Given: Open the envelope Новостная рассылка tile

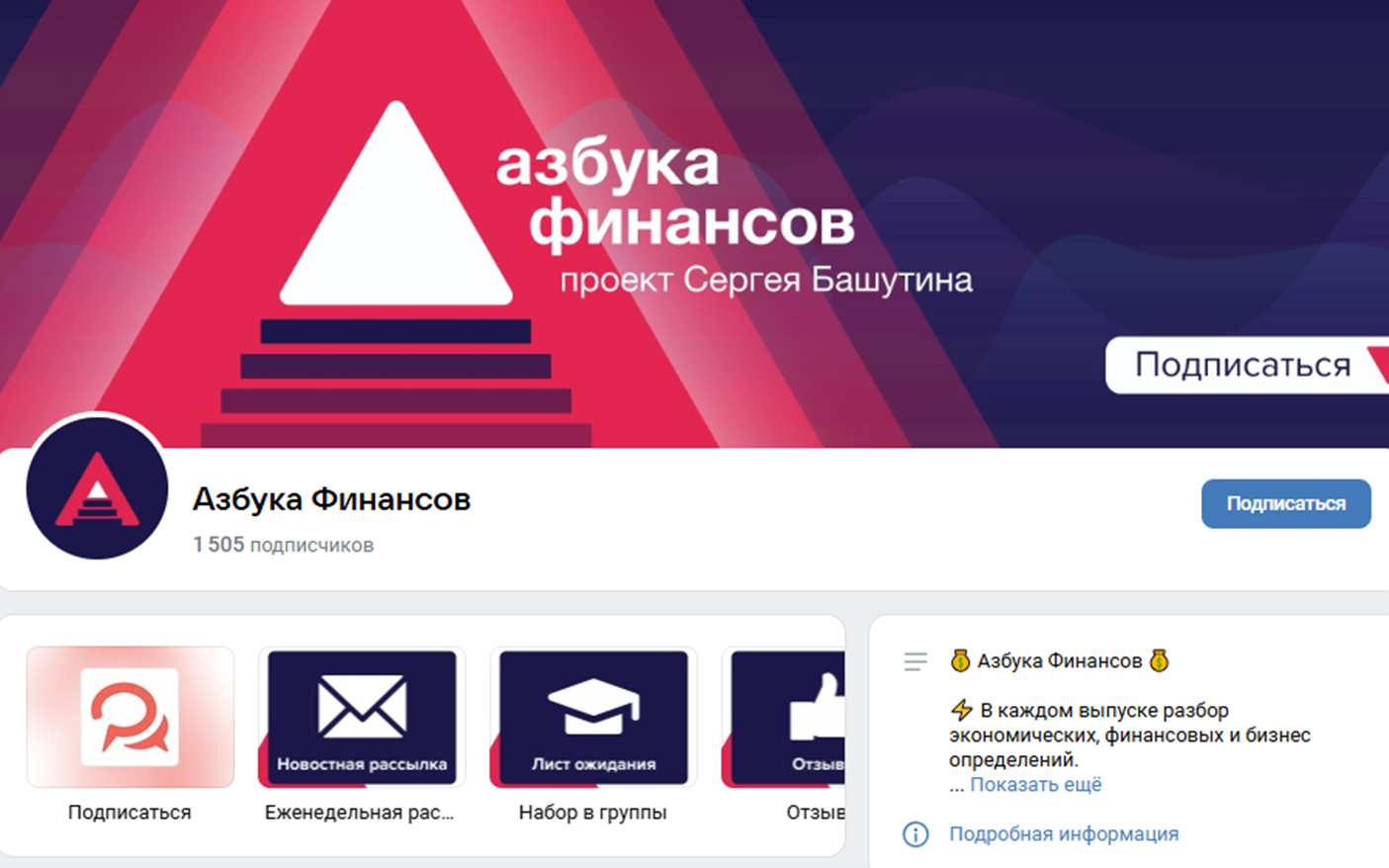Looking at the screenshot, I should pos(362,717).
